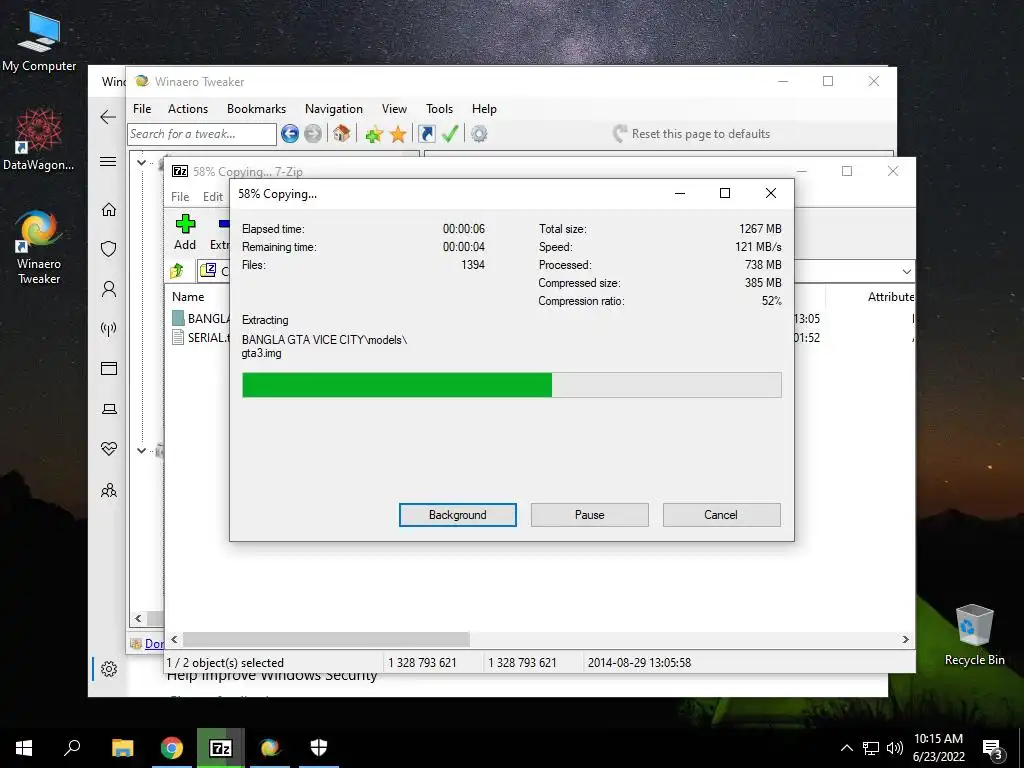The image size is (1024, 768).
Task: Collapse the first tree node in Winaero Tweaker
Action: [141, 162]
